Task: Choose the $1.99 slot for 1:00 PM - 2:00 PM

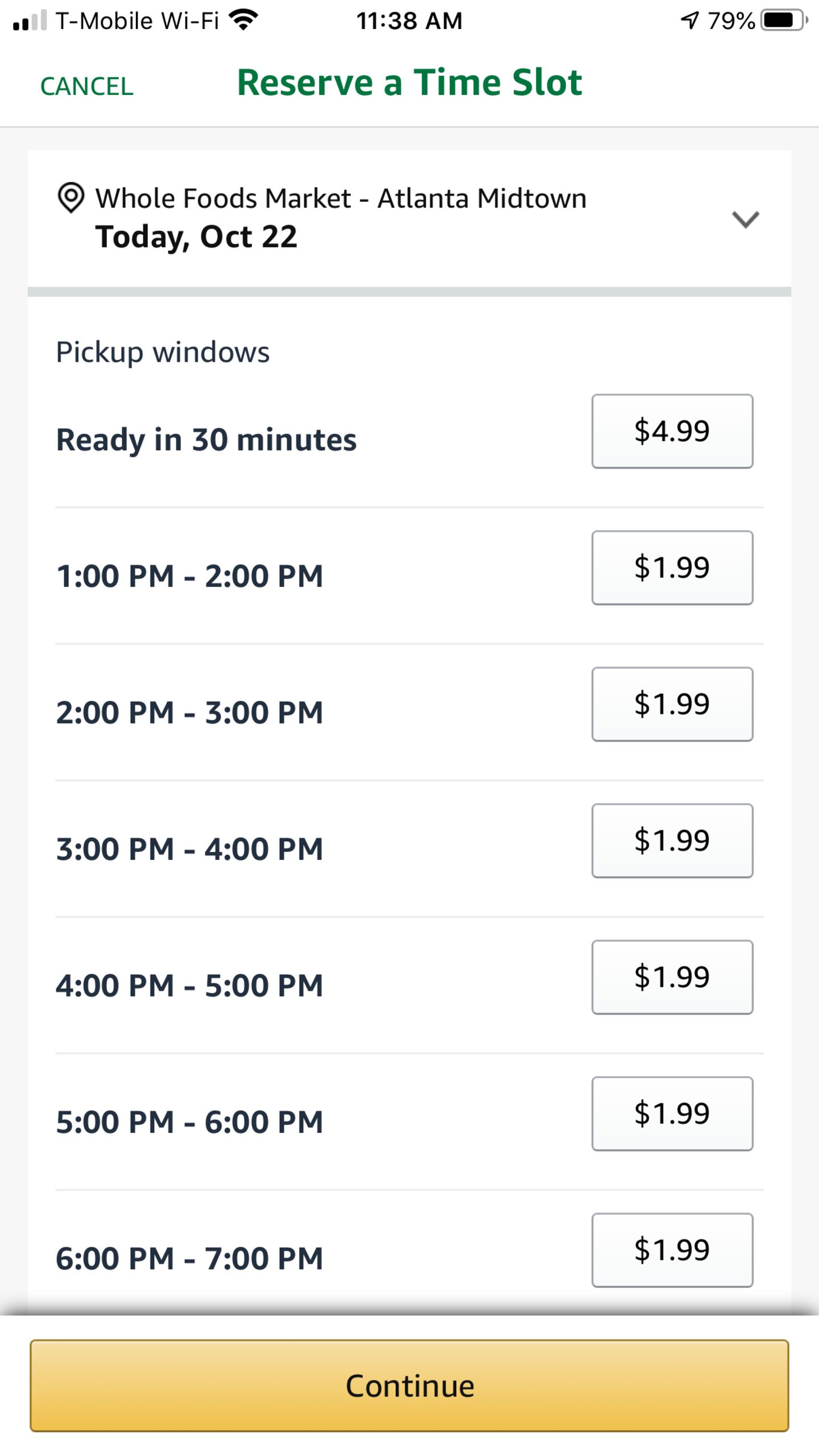Action: [672, 568]
